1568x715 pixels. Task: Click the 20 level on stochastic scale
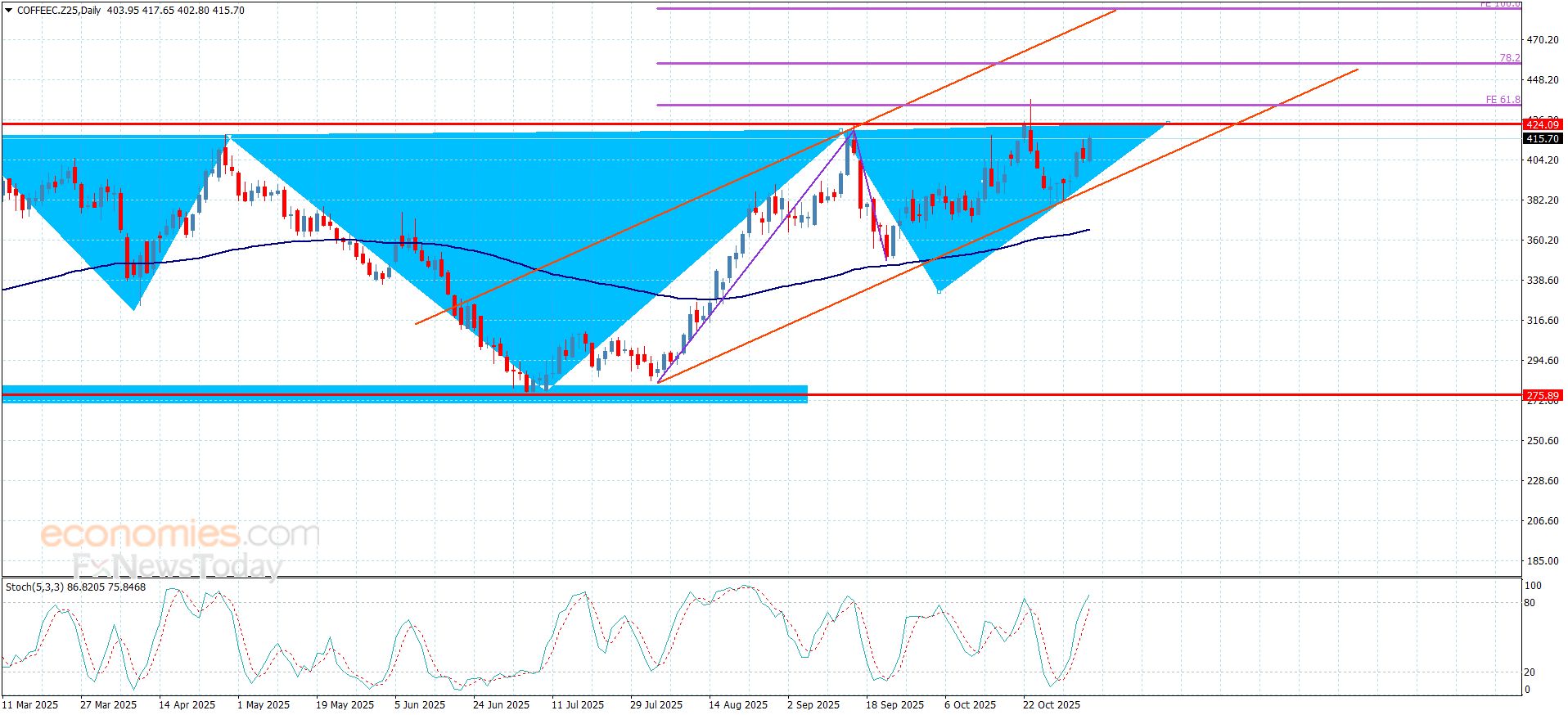click(1530, 672)
